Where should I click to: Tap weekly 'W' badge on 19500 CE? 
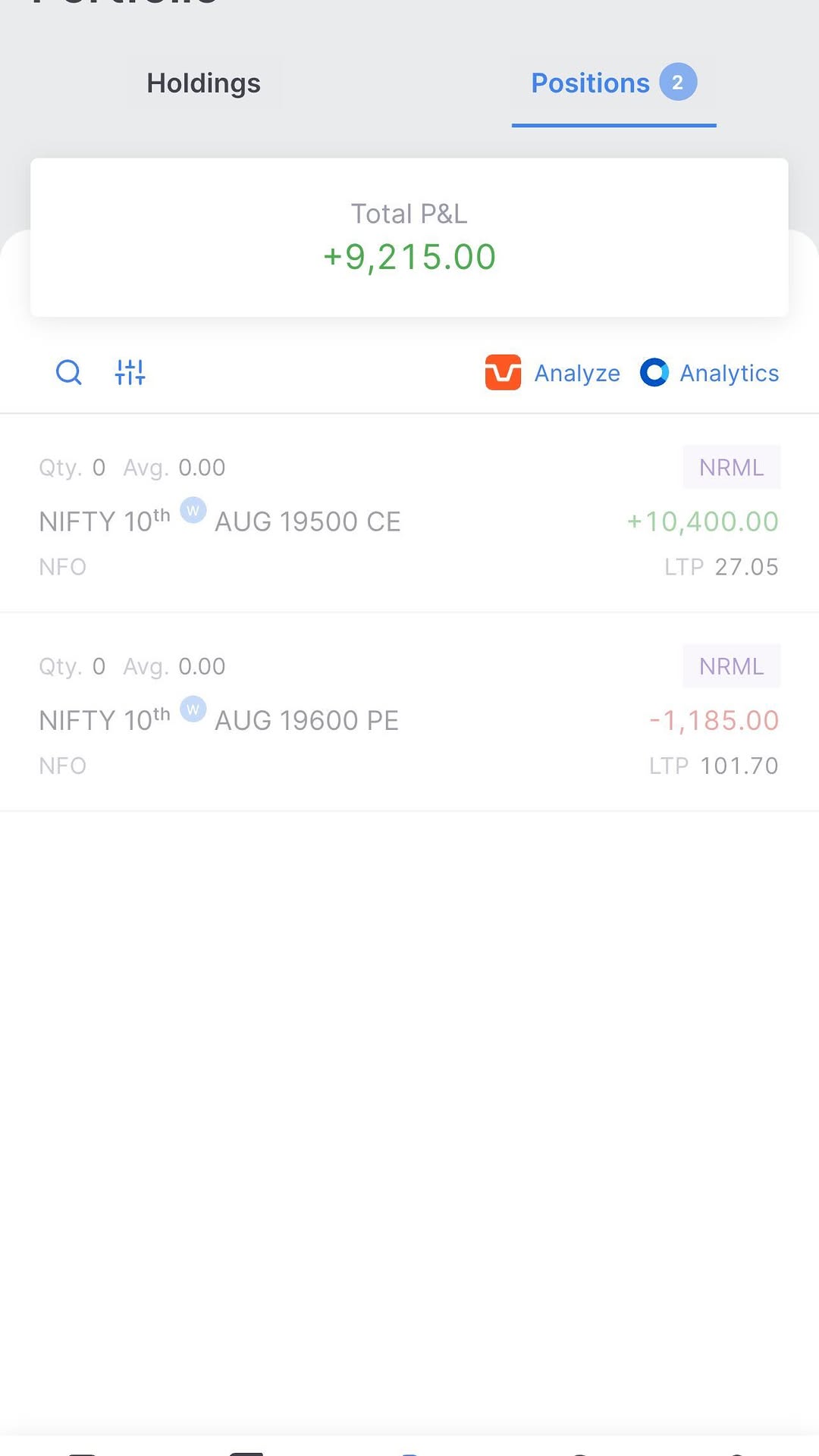point(193,511)
